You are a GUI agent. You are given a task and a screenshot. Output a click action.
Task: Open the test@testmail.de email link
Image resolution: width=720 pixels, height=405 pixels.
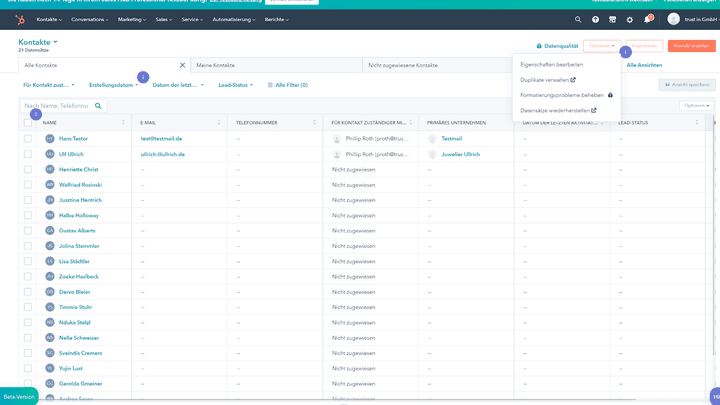click(161, 138)
